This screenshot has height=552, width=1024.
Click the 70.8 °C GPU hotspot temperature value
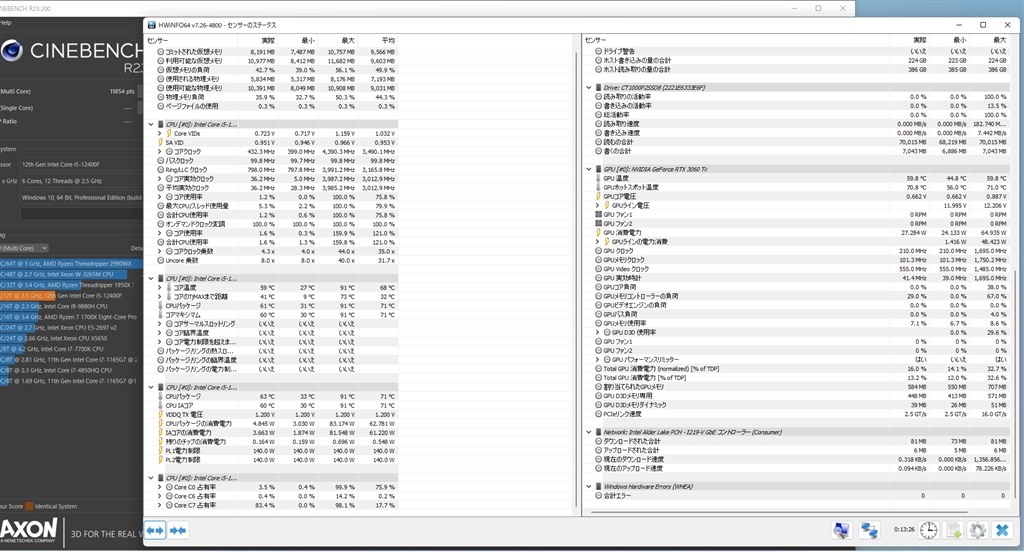(x=916, y=187)
